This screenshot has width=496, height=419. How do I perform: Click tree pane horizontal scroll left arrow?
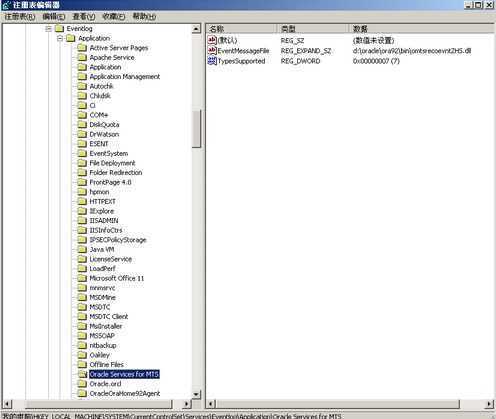coord(7,404)
